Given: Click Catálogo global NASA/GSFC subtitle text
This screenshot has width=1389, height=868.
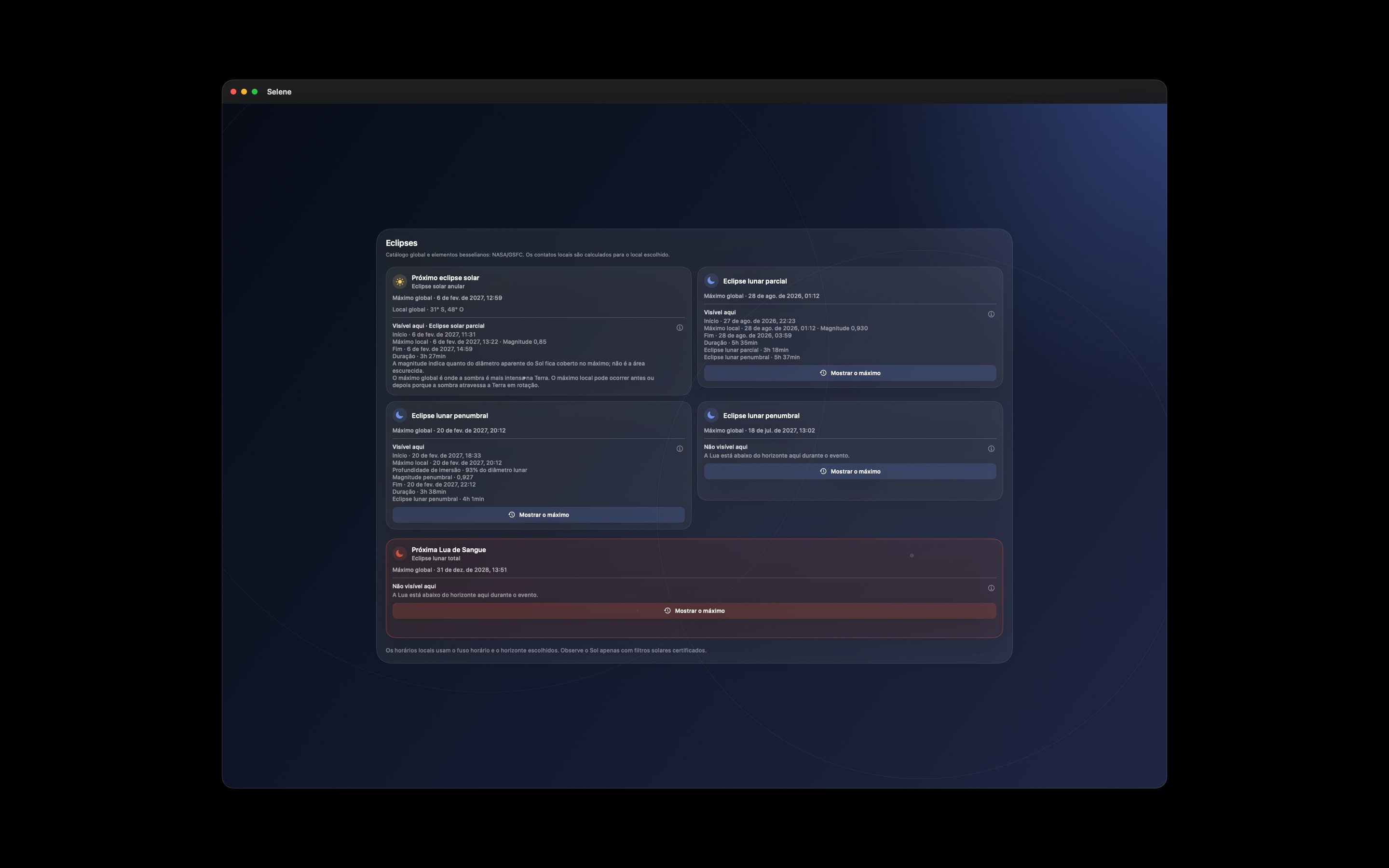Looking at the screenshot, I should (528, 255).
